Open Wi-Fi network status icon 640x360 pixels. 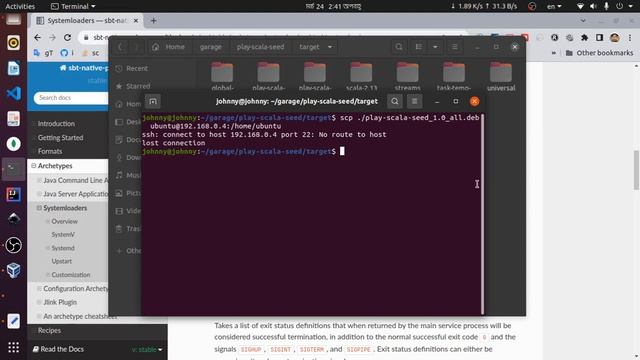tap(580, 6)
